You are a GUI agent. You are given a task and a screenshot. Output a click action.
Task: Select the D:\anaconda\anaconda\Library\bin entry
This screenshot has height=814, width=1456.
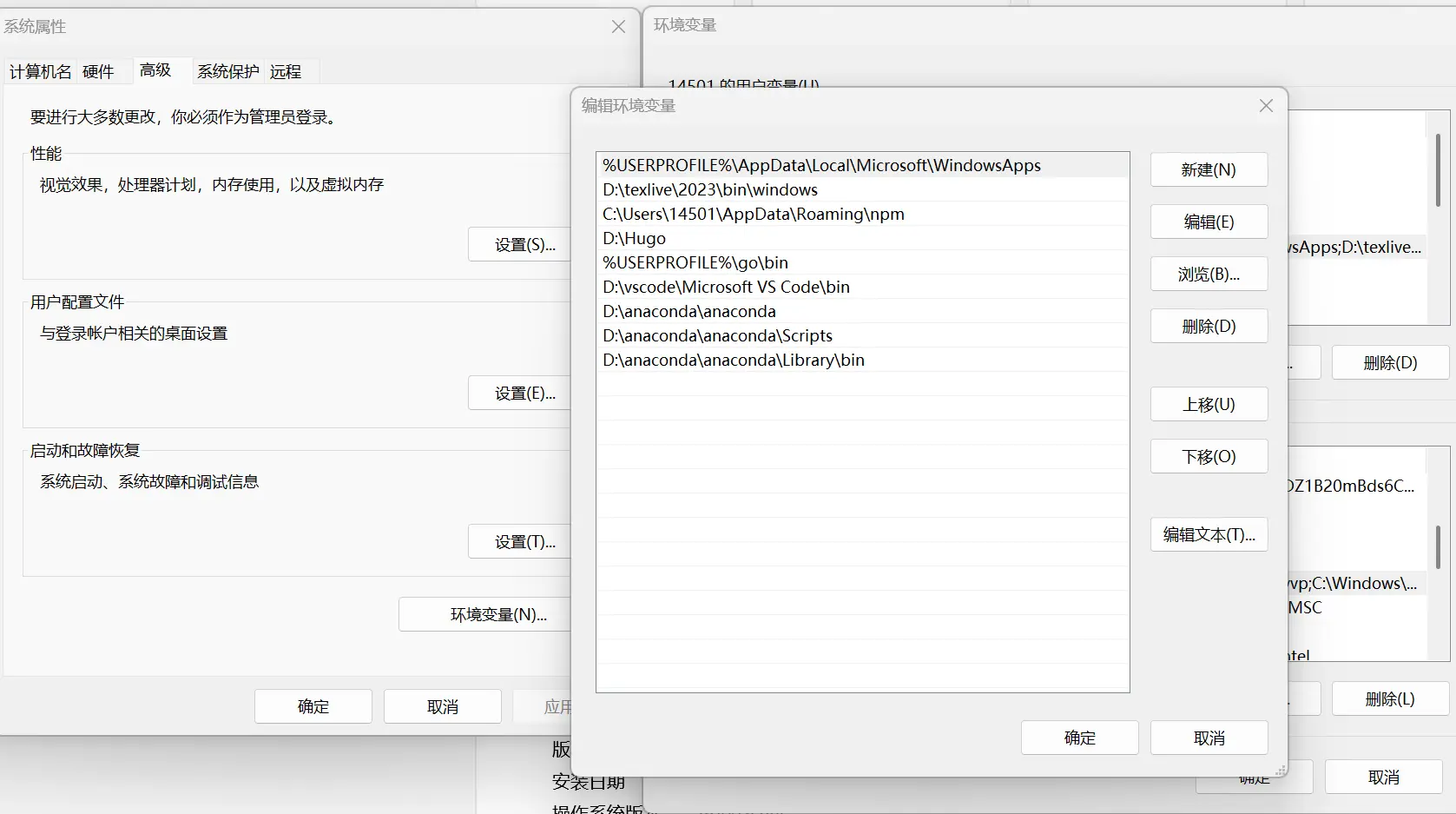[862, 360]
